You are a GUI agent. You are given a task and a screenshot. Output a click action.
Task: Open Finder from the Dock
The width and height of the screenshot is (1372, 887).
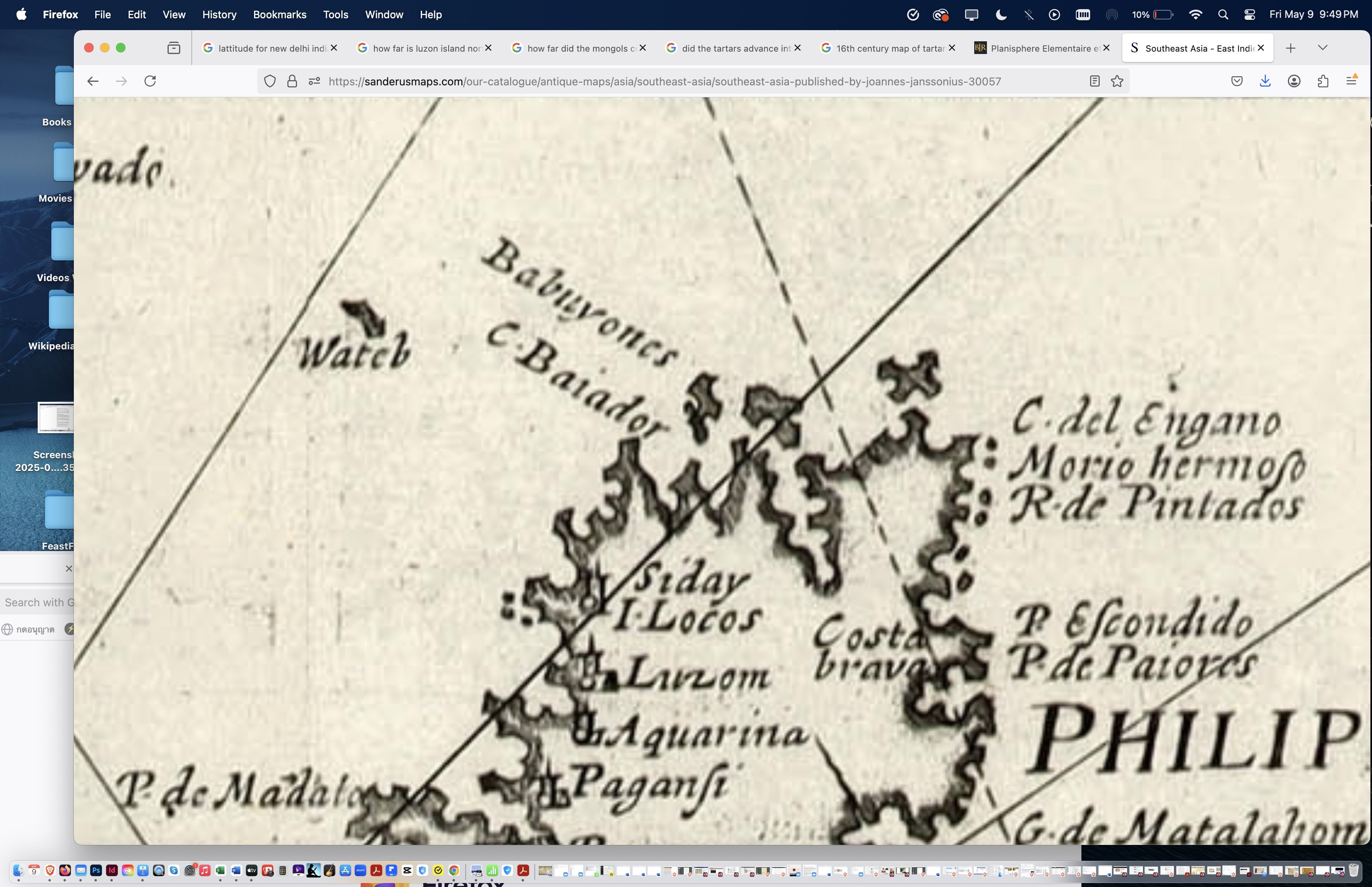click(x=18, y=870)
